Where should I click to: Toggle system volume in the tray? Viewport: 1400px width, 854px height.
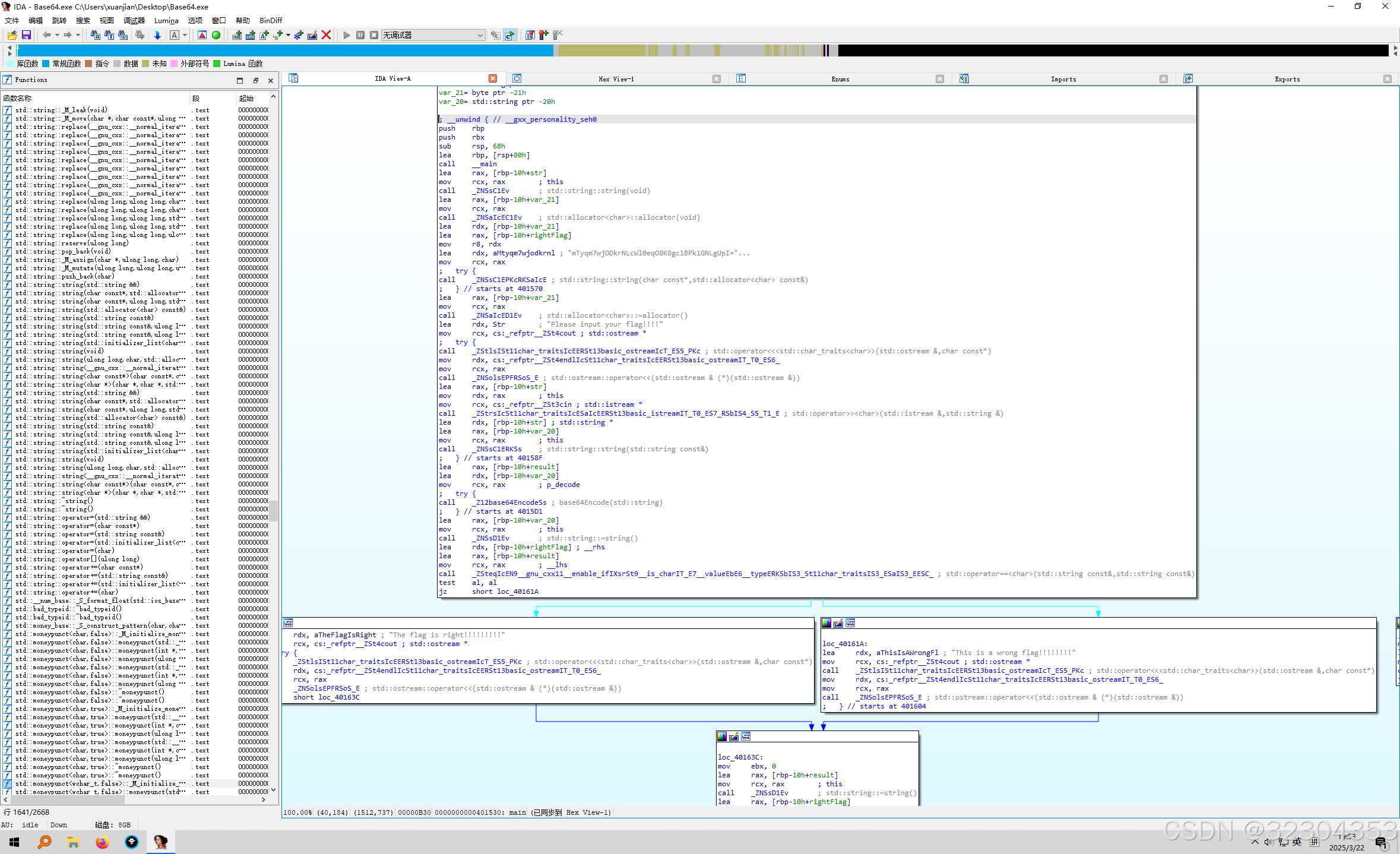pyautogui.click(x=1269, y=842)
